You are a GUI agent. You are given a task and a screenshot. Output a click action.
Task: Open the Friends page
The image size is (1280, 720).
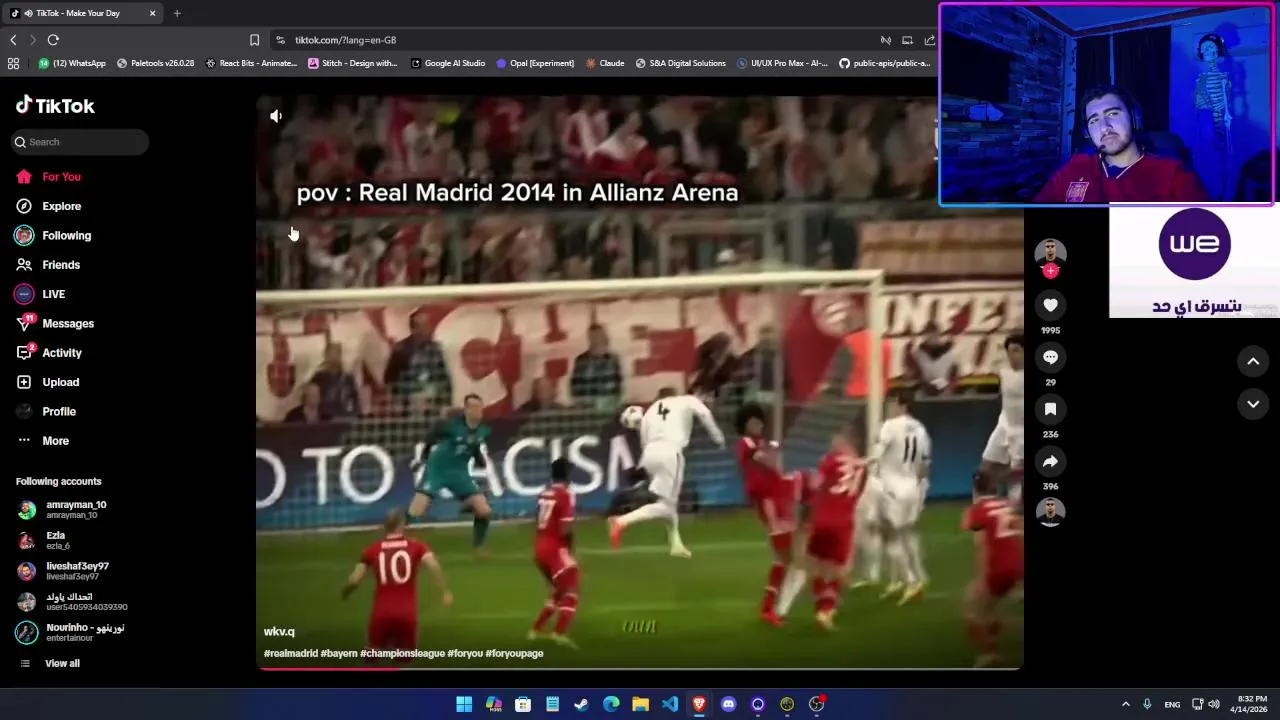click(x=60, y=265)
